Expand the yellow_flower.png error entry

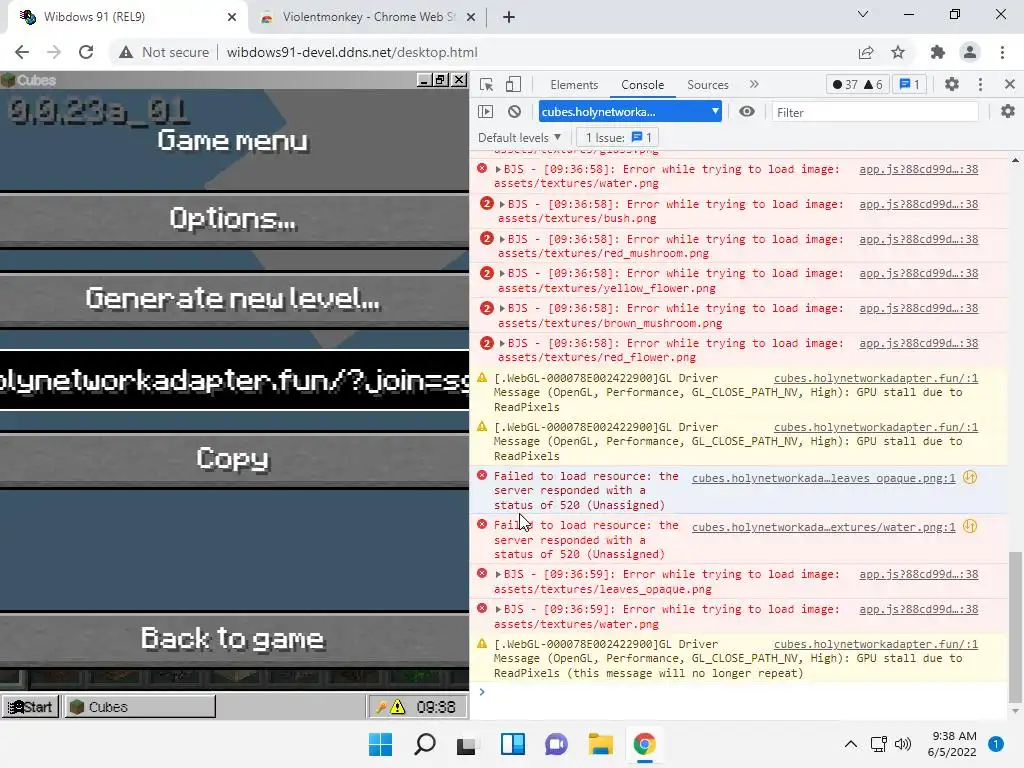[502, 274]
